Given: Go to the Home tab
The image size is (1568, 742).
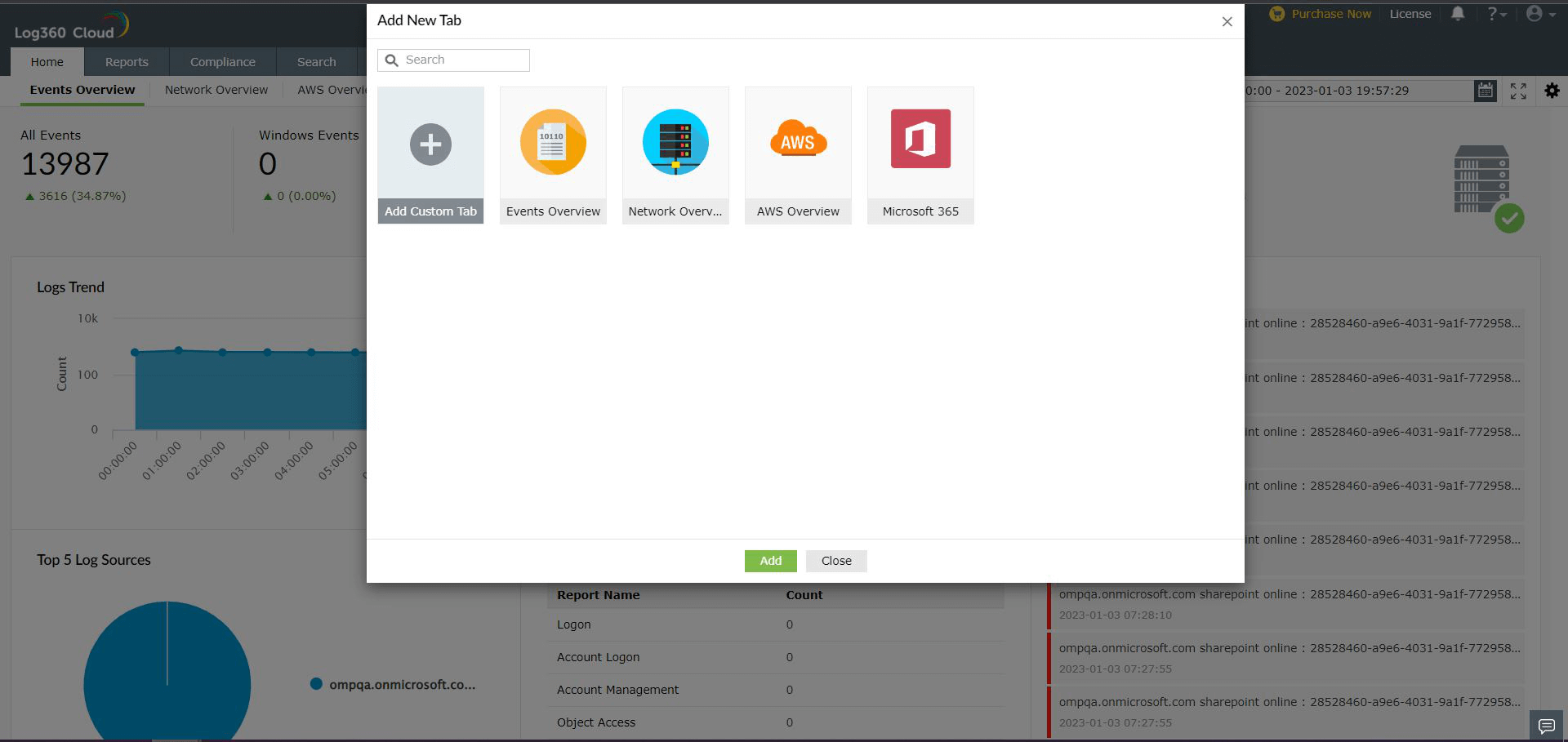Looking at the screenshot, I should (x=47, y=62).
